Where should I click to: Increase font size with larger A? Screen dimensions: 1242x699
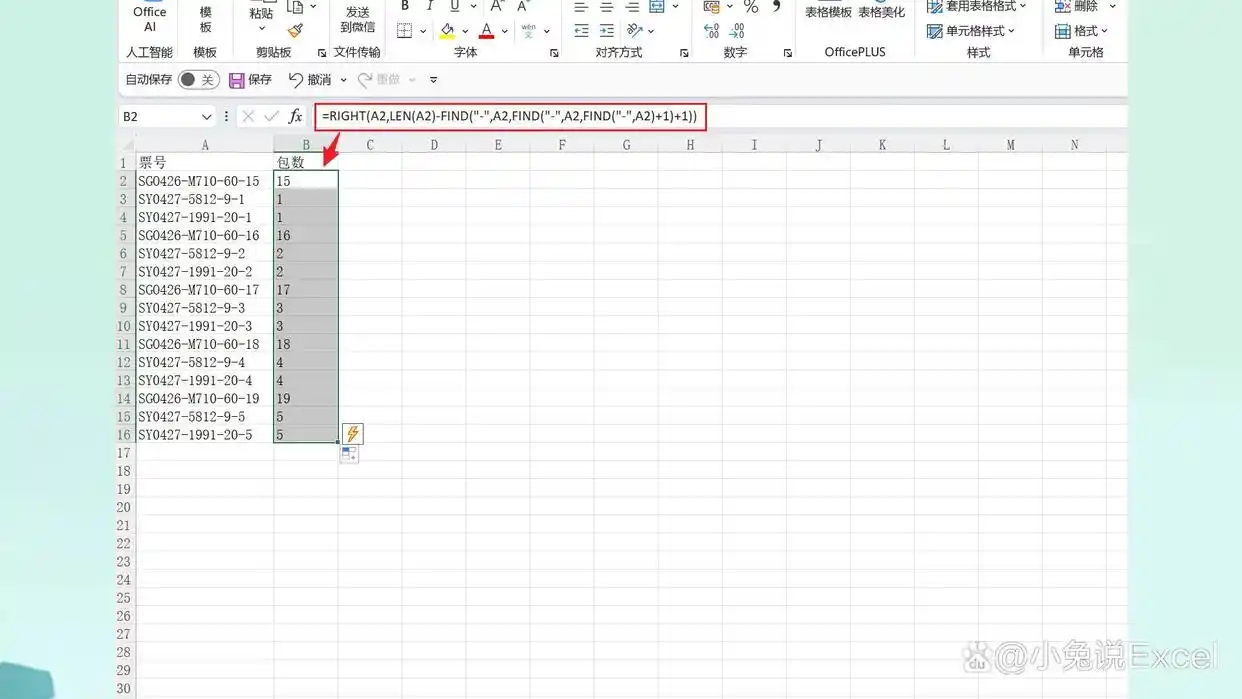(496, 6)
